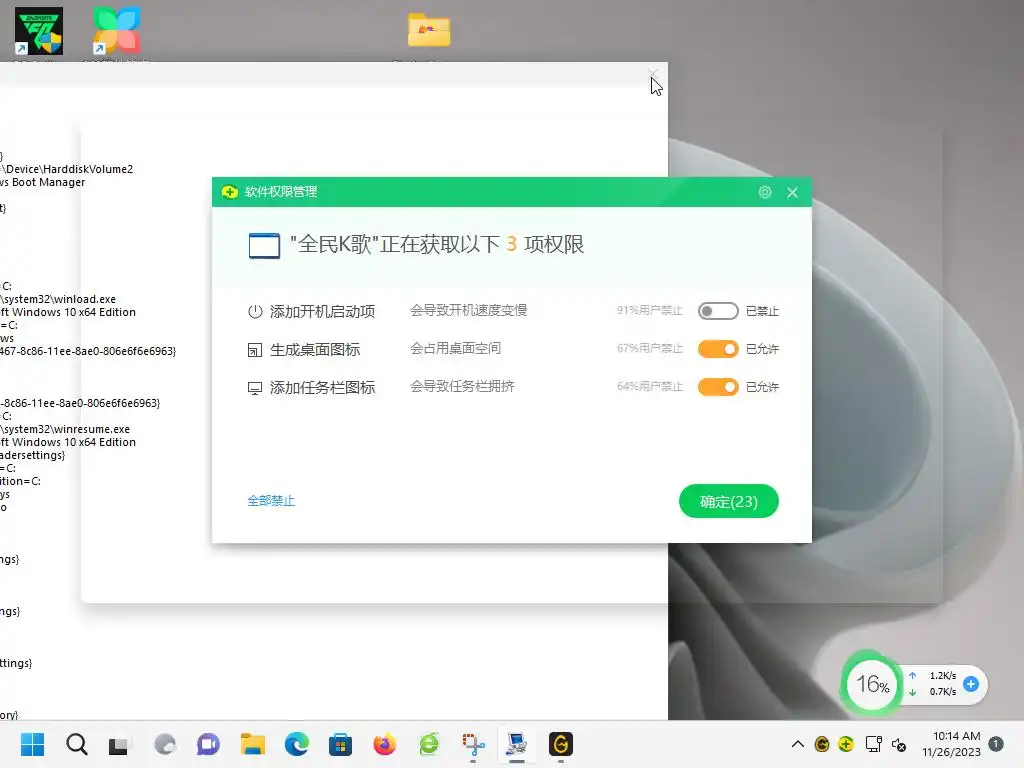Toggle the 添加任务栏图标 permission switch
The height and width of the screenshot is (768, 1024).
(718, 387)
